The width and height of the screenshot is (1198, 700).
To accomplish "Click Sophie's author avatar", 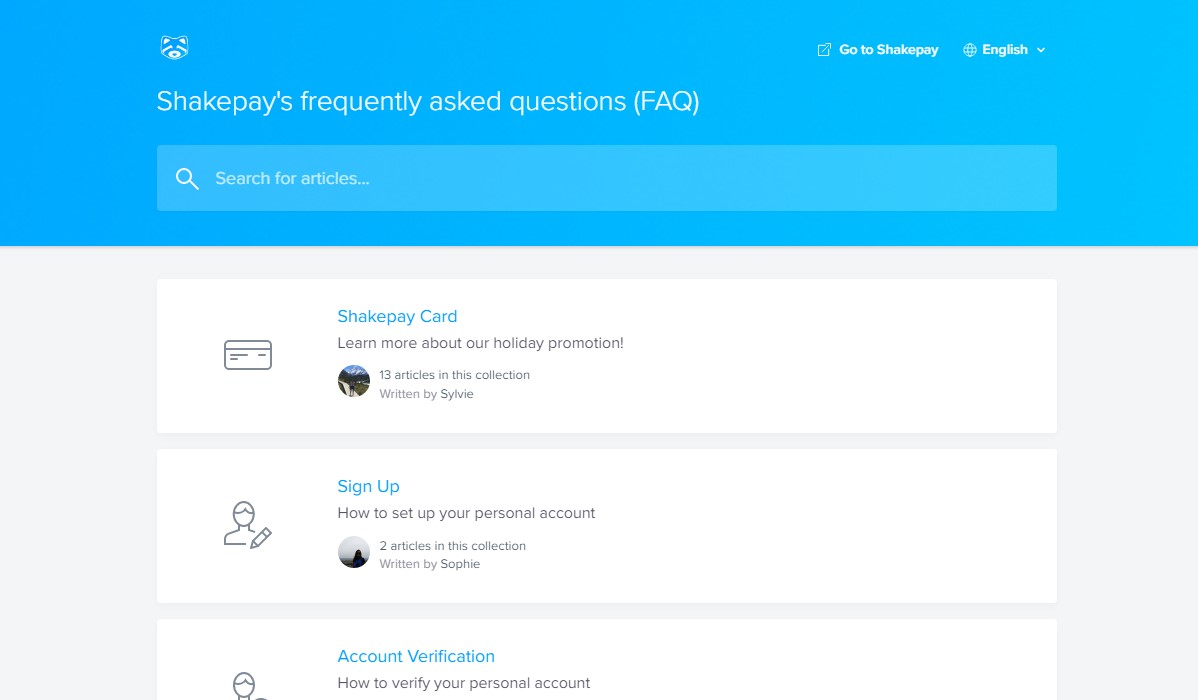I will (x=354, y=552).
